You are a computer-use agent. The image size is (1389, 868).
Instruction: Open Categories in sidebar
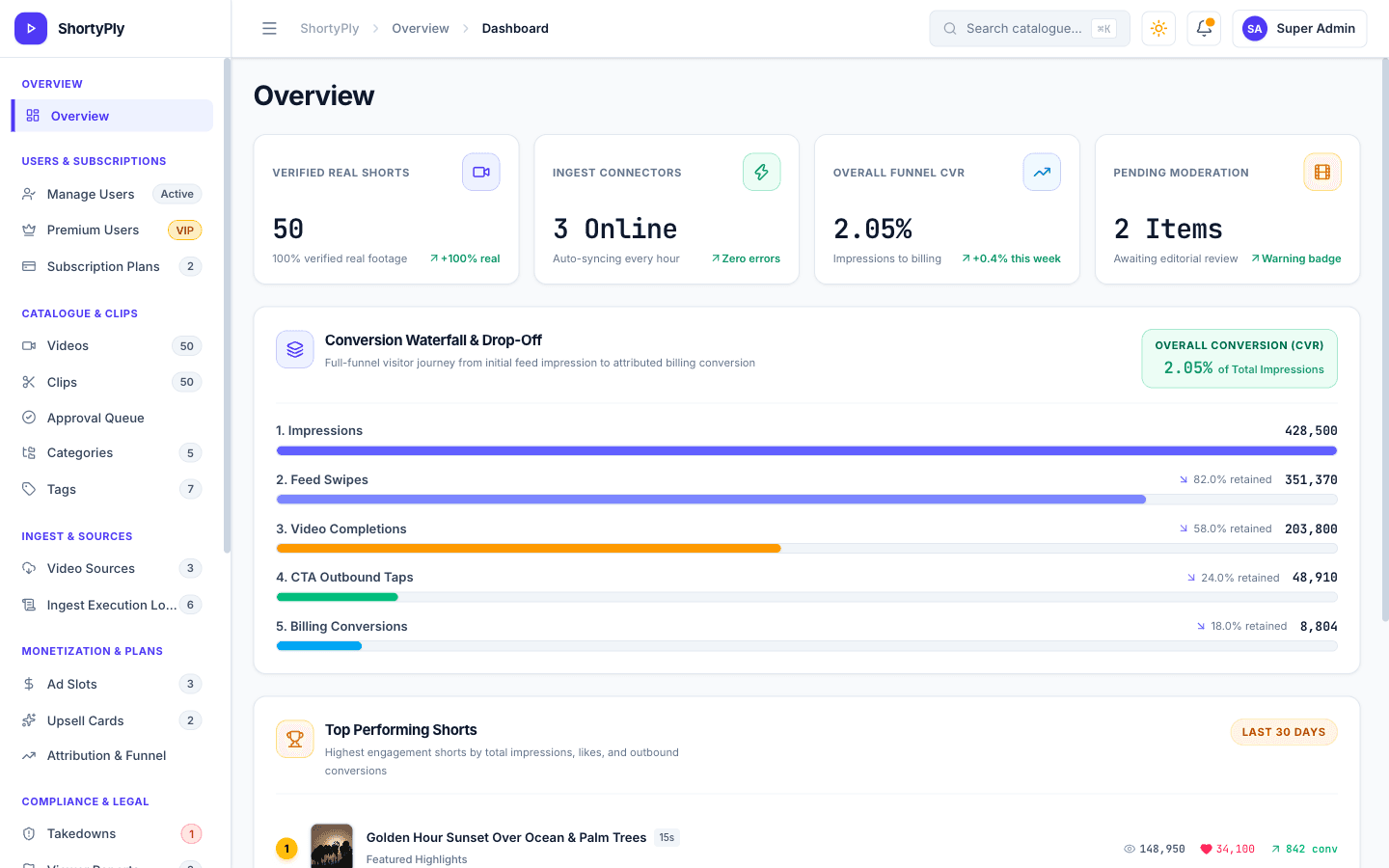point(112,452)
